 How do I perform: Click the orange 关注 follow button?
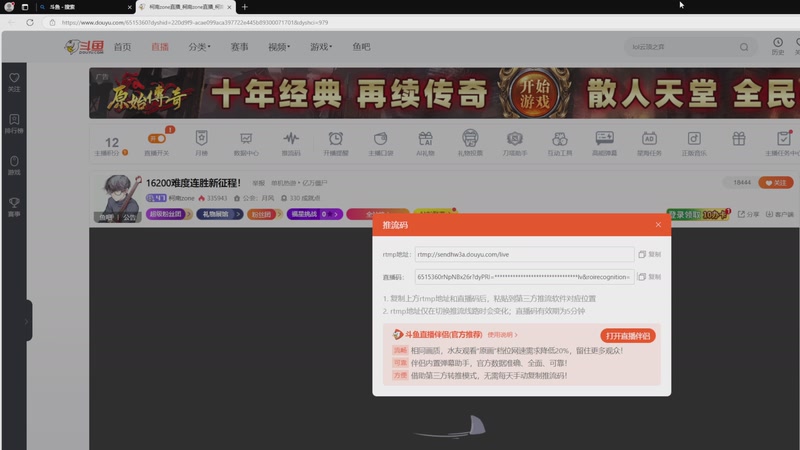[776, 183]
